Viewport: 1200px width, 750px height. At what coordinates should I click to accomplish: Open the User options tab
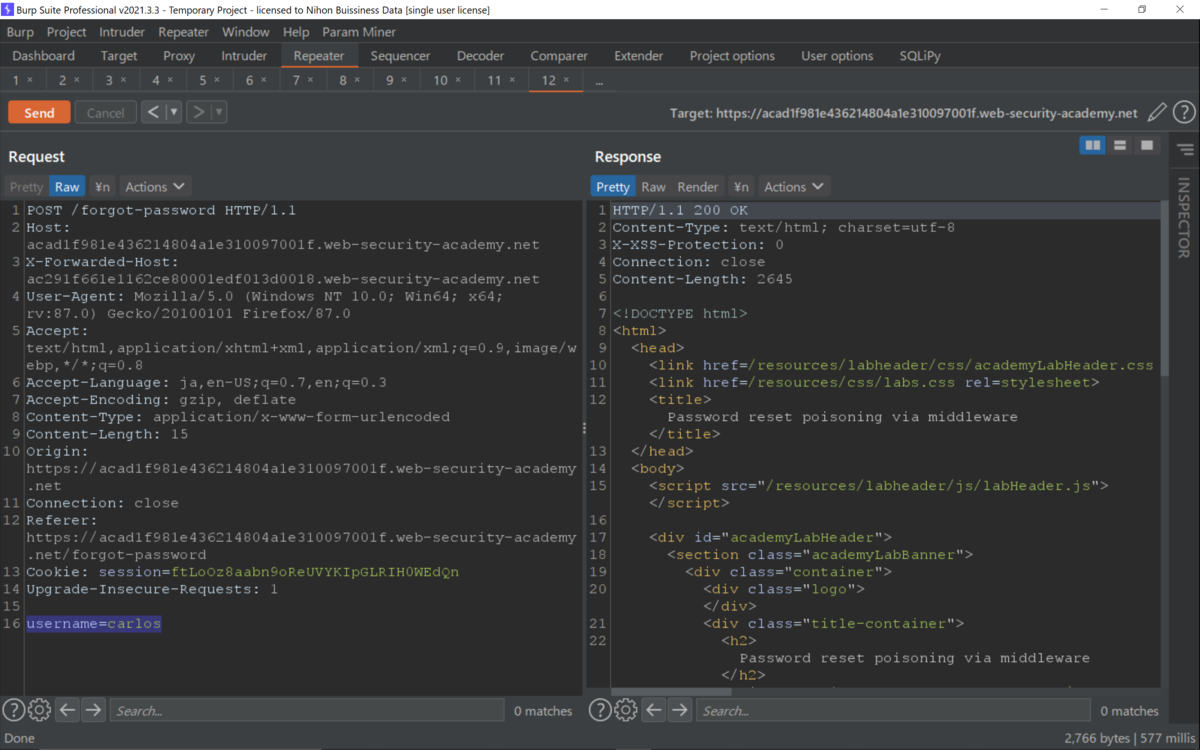click(x=837, y=56)
